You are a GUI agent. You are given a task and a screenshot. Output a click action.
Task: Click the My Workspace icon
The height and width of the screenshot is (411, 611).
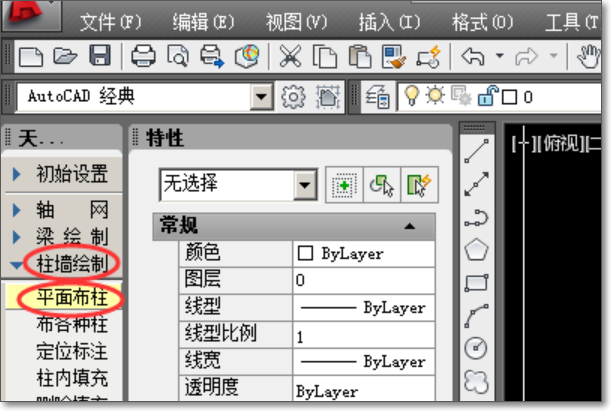(328, 97)
